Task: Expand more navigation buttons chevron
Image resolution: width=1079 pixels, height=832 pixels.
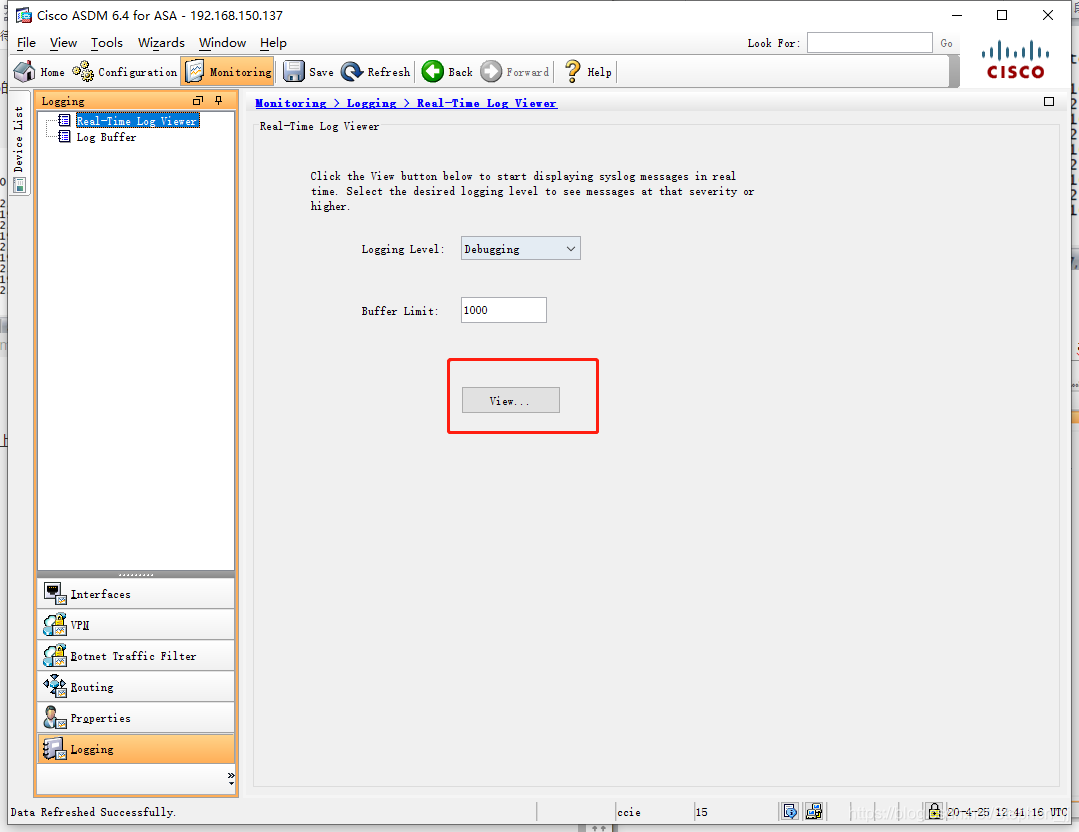Action: [x=231, y=778]
